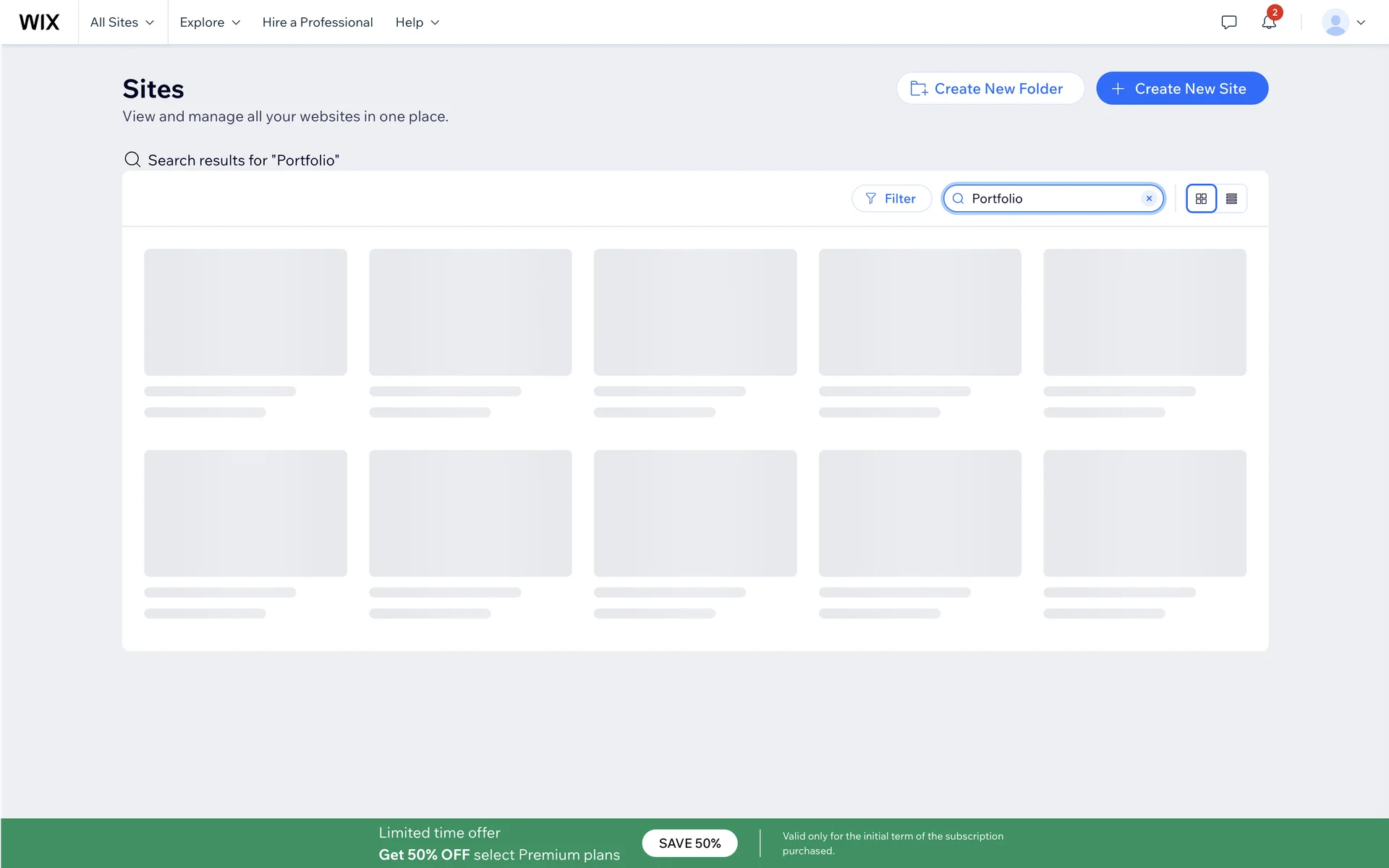Click into the Portfolio search field
1389x868 pixels.
tap(1053, 199)
